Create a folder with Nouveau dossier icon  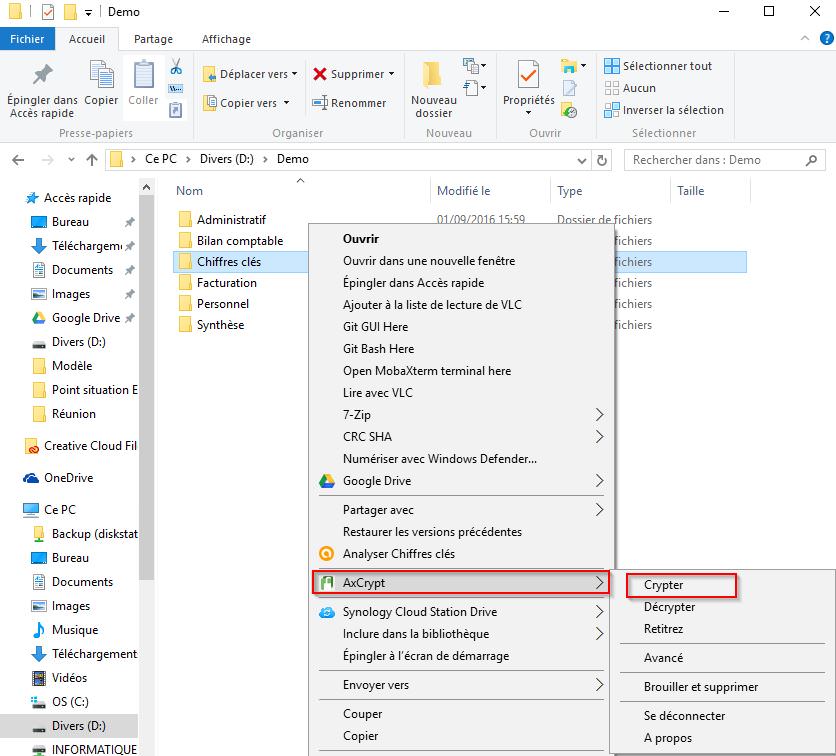pos(433,76)
